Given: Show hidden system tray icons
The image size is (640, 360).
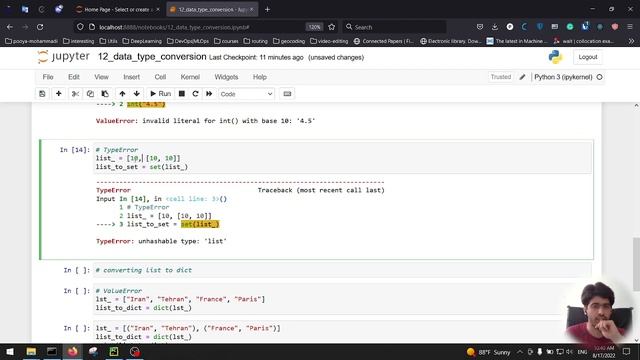Looking at the screenshot, I should (x=520, y=352).
